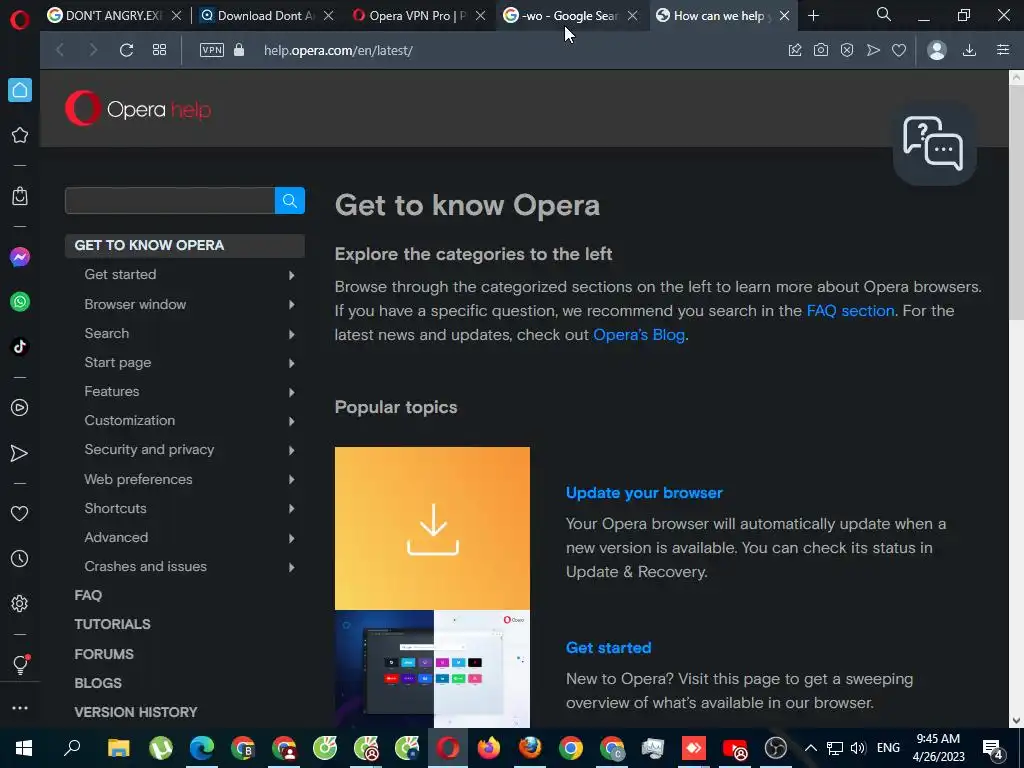Open the TUTORIALS menu item
Image resolution: width=1024 pixels, height=768 pixels.
112,624
